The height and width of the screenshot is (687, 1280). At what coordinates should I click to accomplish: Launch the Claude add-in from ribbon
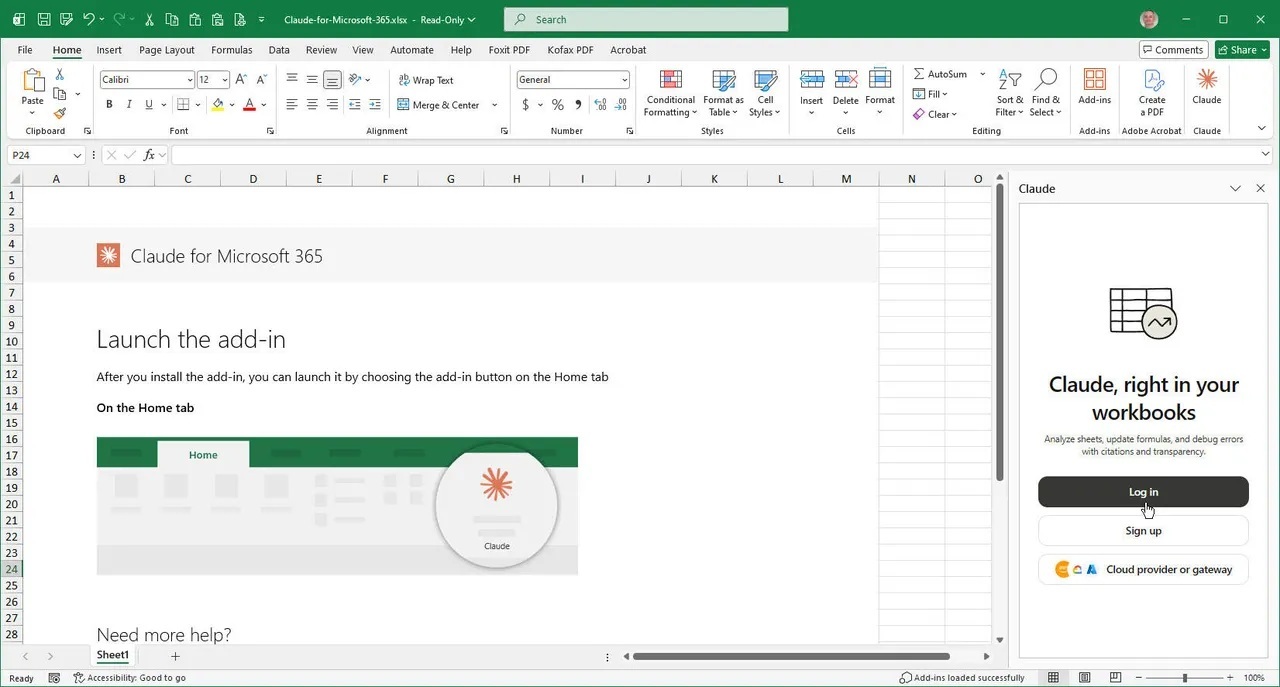click(1207, 88)
